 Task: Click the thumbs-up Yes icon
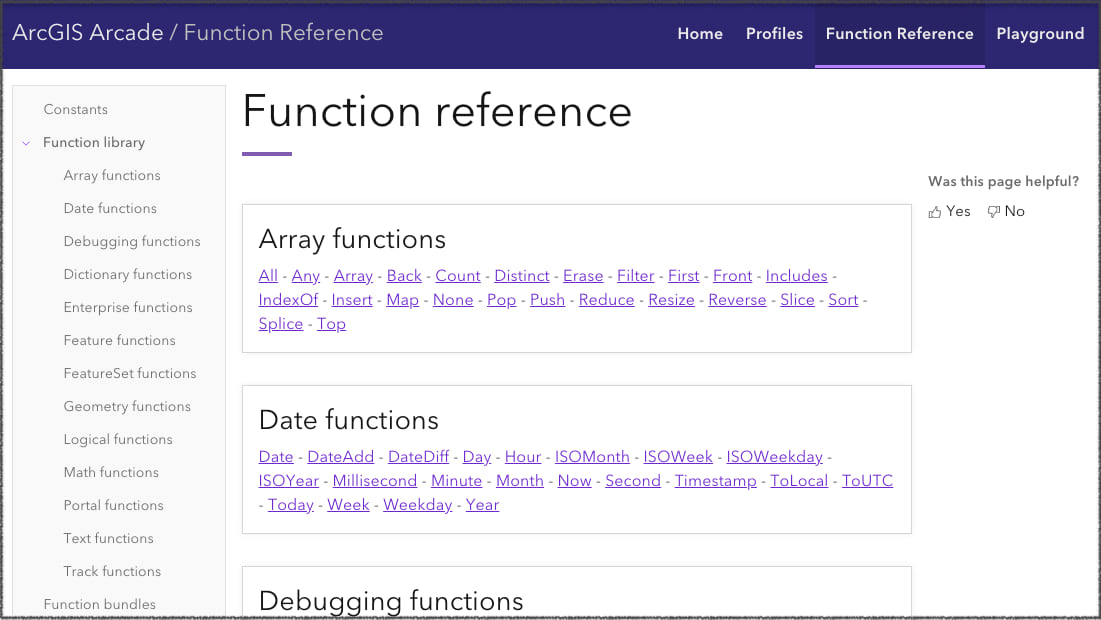pyautogui.click(x=935, y=212)
